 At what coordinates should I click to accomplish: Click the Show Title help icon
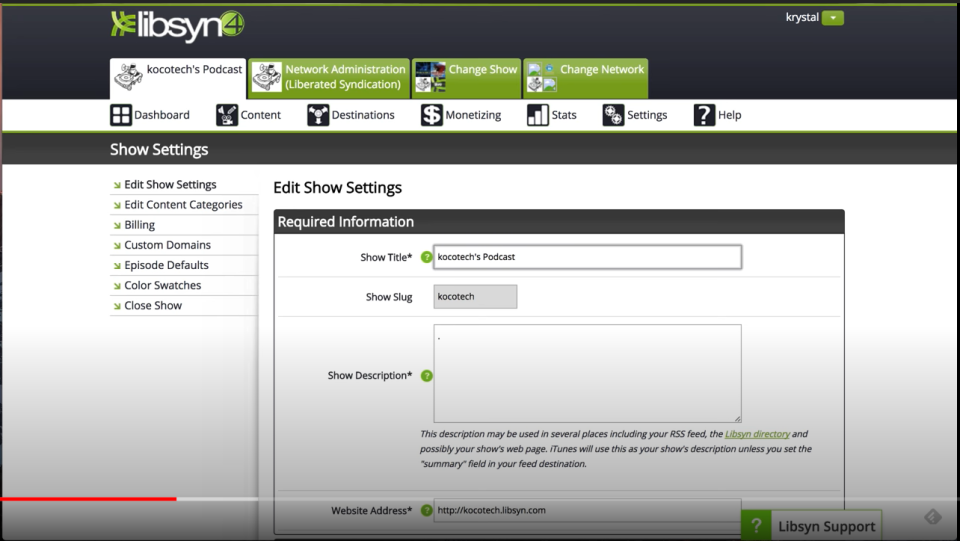tap(427, 257)
